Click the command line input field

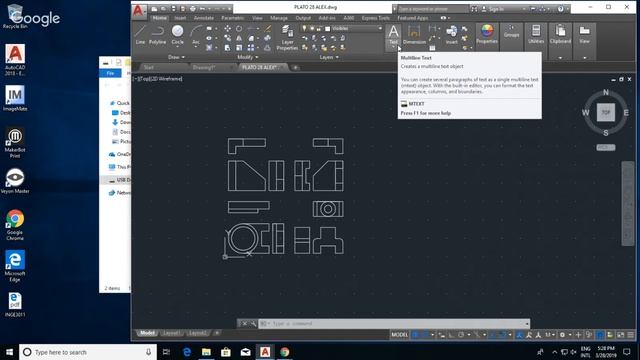(394, 323)
